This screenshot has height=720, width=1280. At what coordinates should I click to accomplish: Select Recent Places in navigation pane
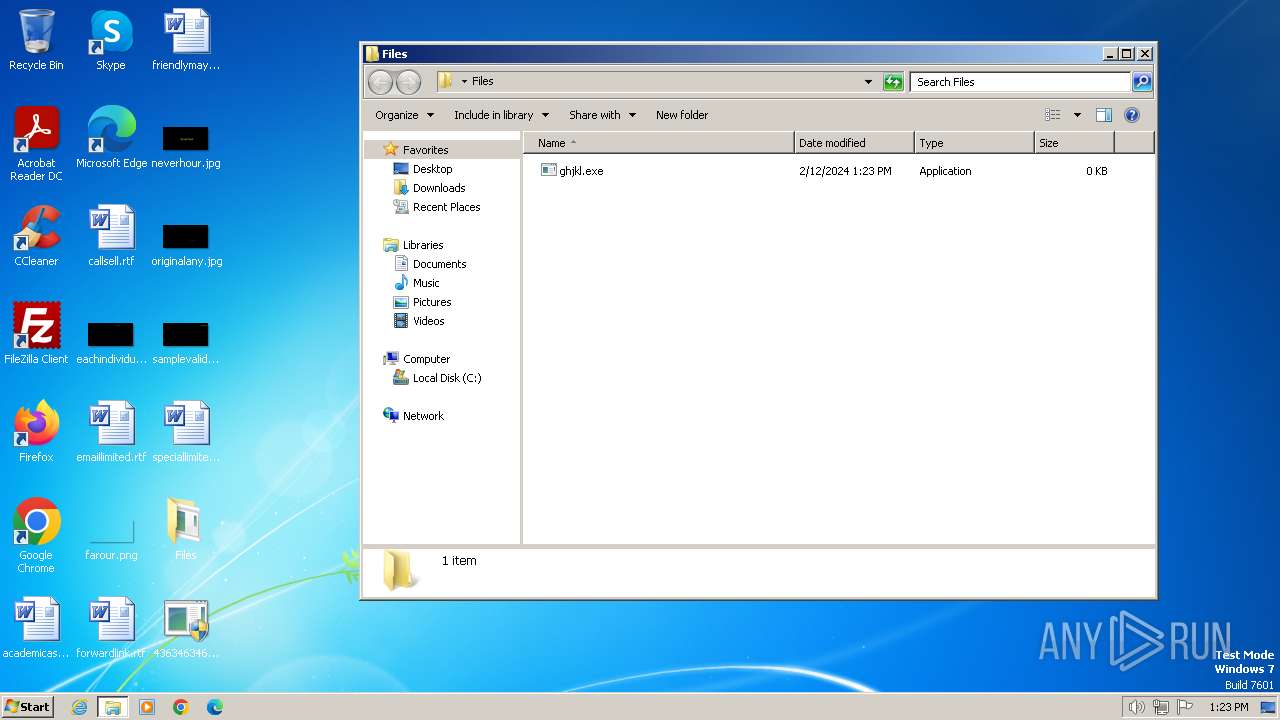(x=446, y=207)
